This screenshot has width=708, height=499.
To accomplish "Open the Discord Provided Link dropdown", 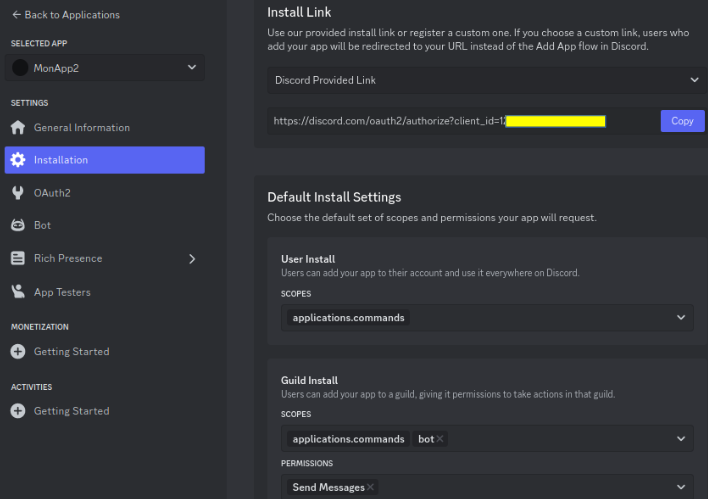I will 487,80.
